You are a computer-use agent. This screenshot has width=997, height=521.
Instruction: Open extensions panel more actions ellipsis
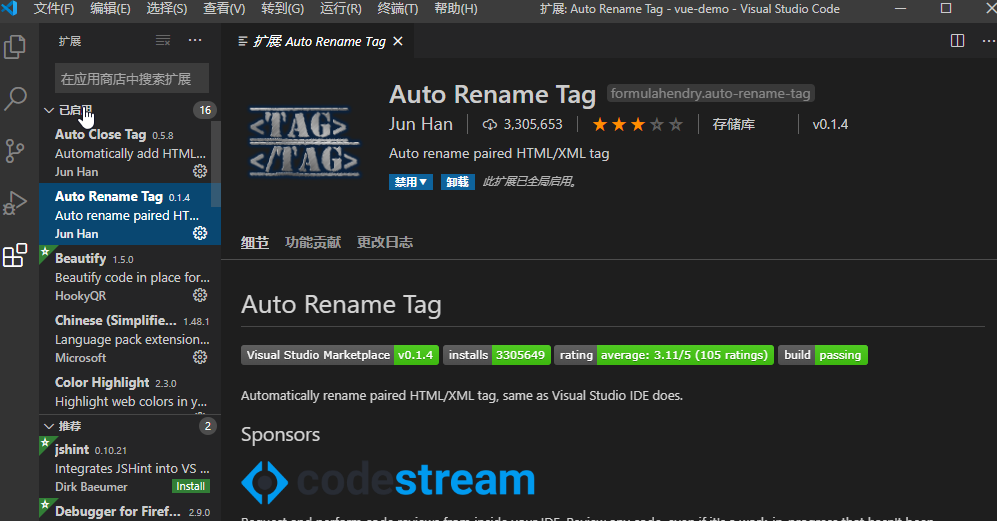195,41
